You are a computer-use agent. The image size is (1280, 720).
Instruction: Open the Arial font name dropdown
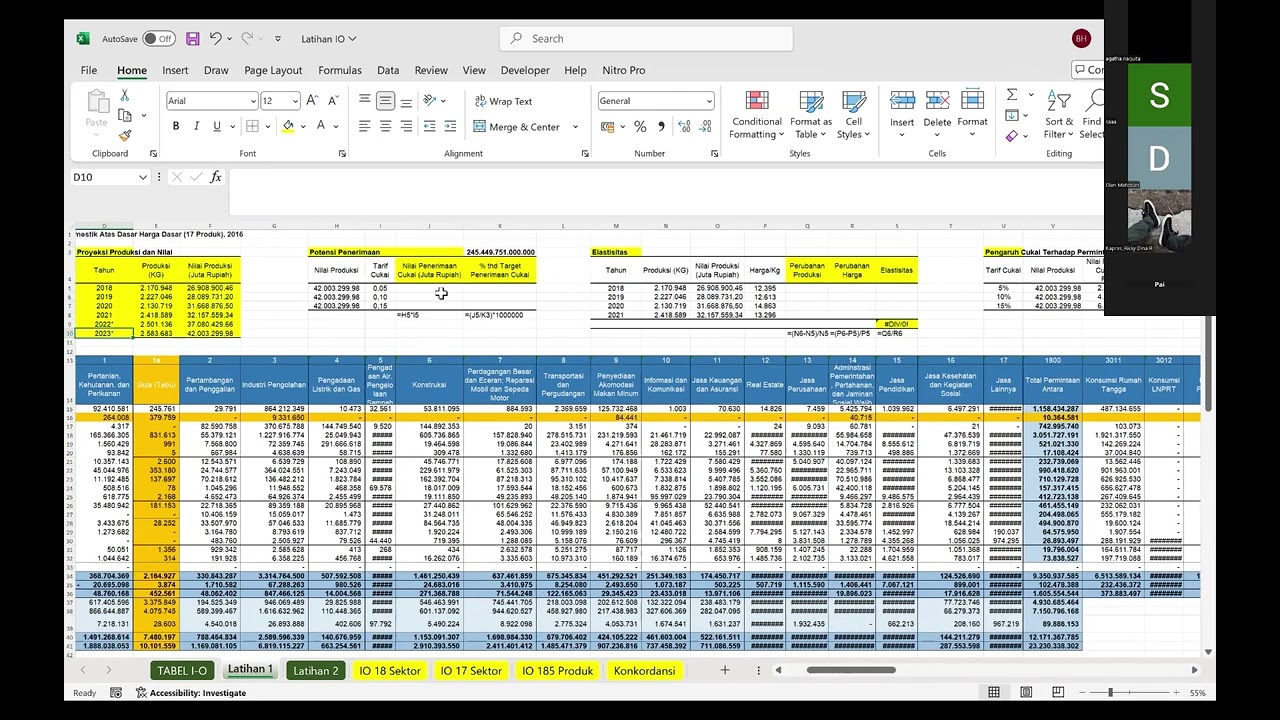point(253,101)
